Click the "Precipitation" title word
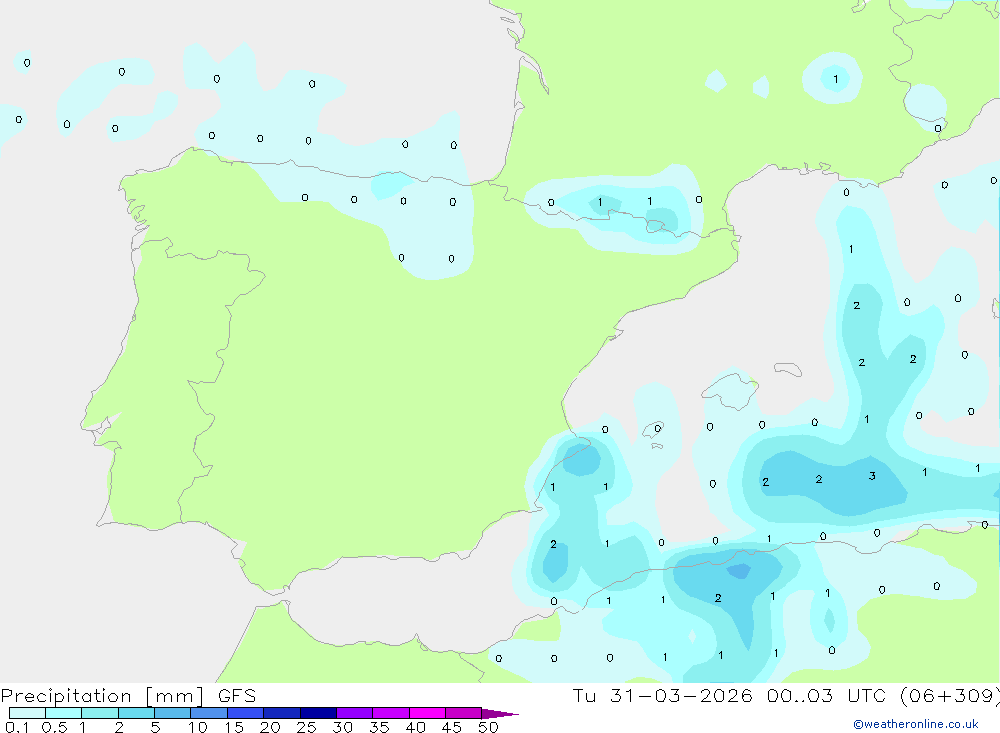Image resolution: width=1000 pixels, height=733 pixels. click(66, 696)
